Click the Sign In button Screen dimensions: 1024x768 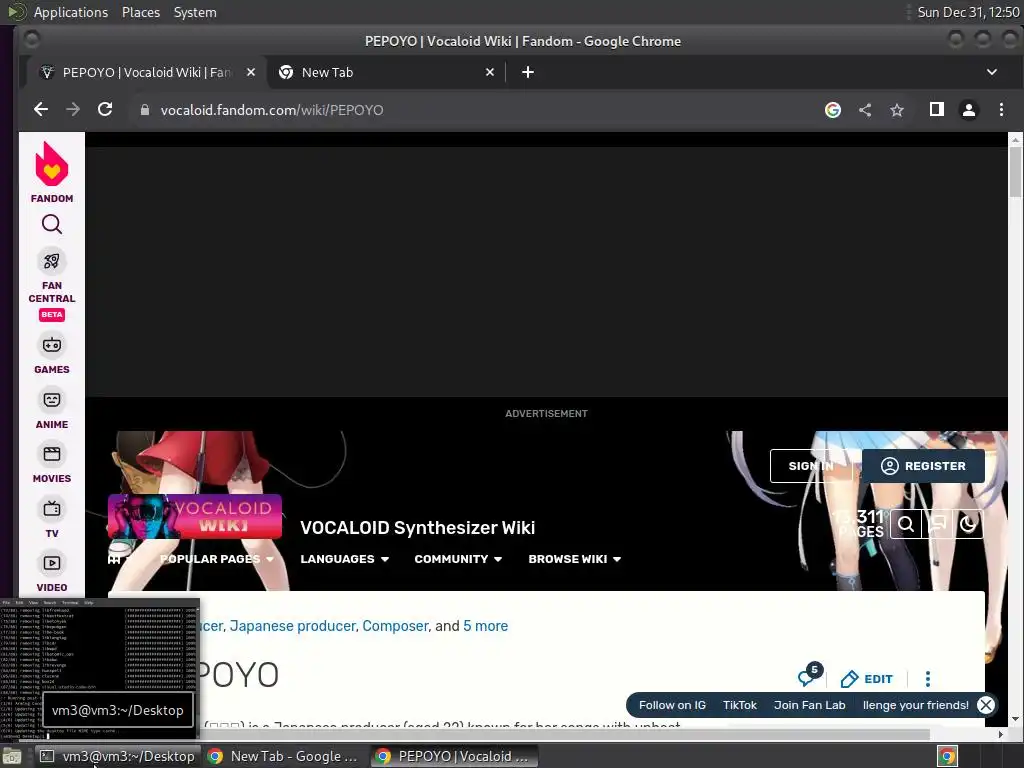pyautogui.click(x=811, y=466)
